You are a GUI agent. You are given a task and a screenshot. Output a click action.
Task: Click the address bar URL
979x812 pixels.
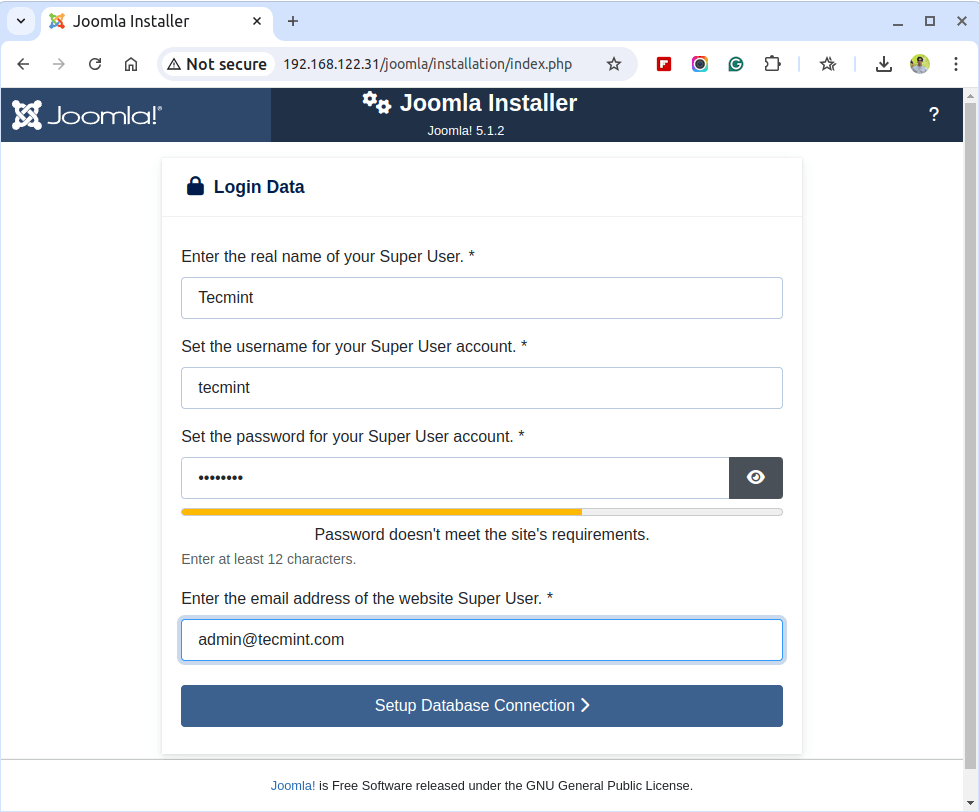[x=428, y=64]
